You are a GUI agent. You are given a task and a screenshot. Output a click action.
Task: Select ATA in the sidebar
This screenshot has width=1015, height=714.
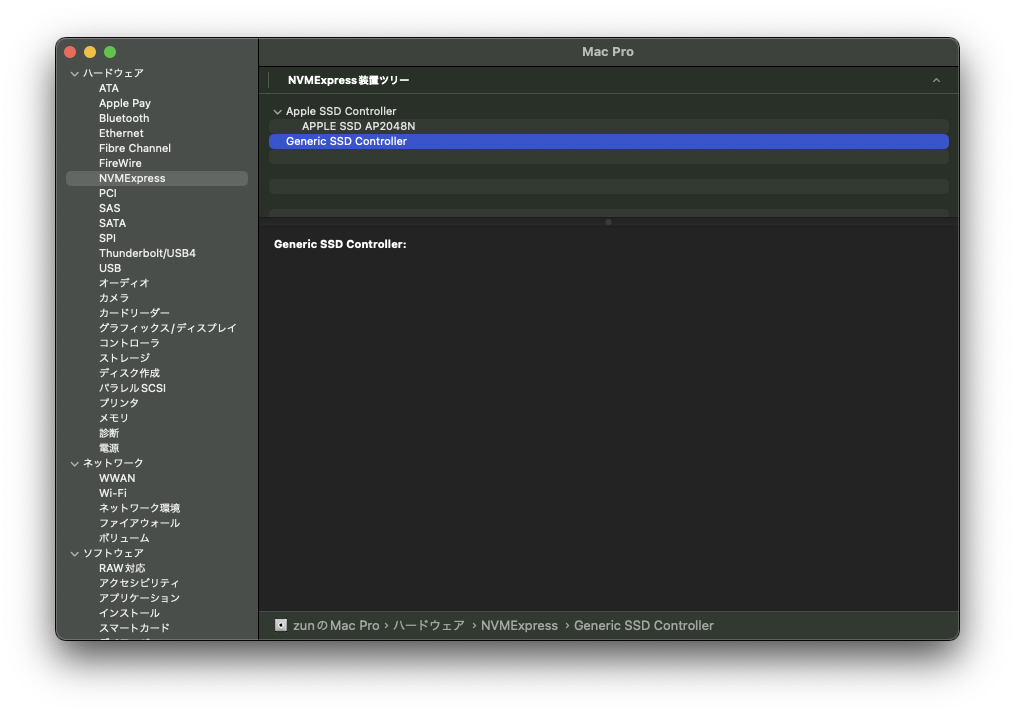(x=109, y=88)
